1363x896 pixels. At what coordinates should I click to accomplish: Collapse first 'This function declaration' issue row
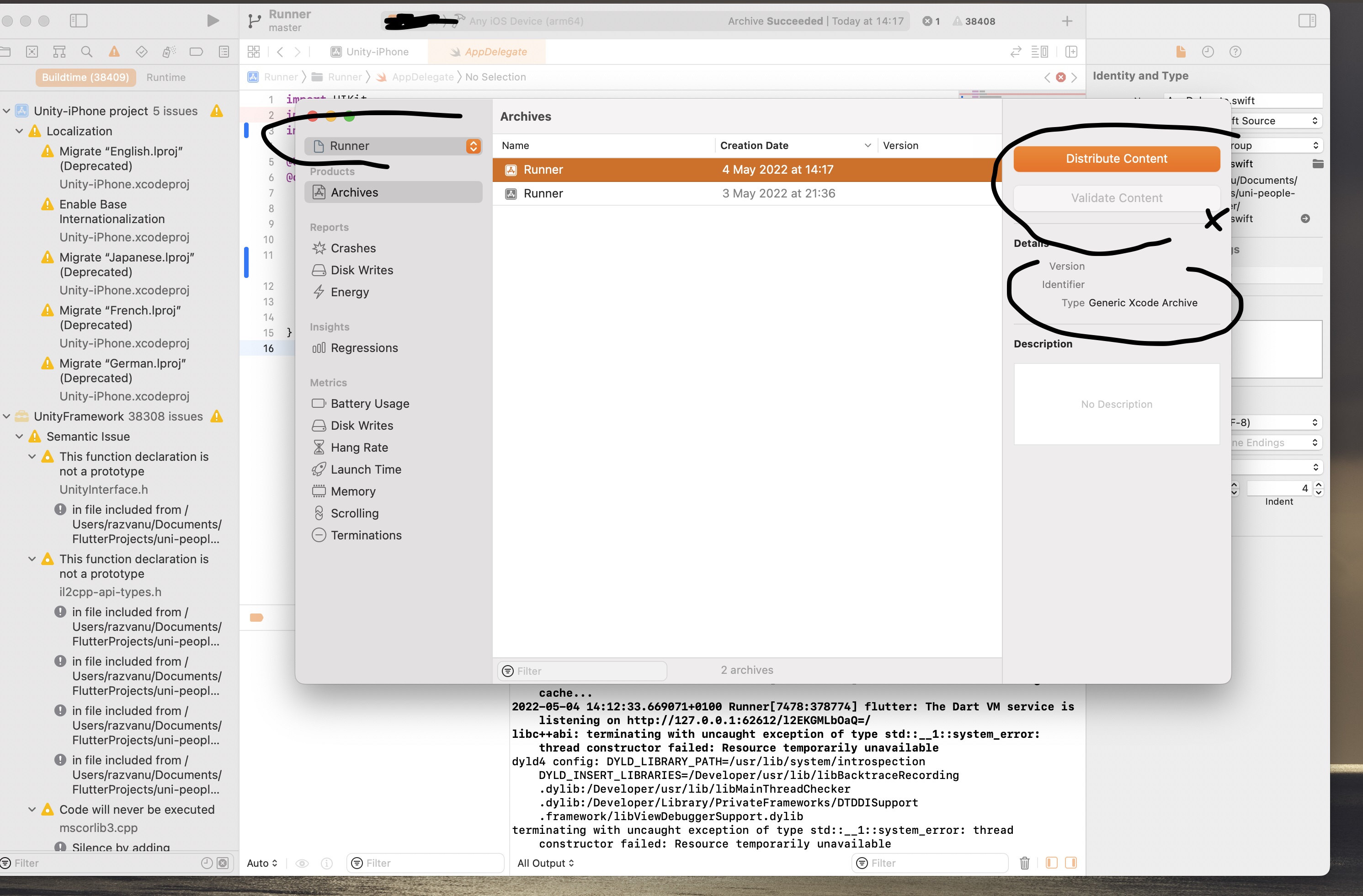pos(32,457)
